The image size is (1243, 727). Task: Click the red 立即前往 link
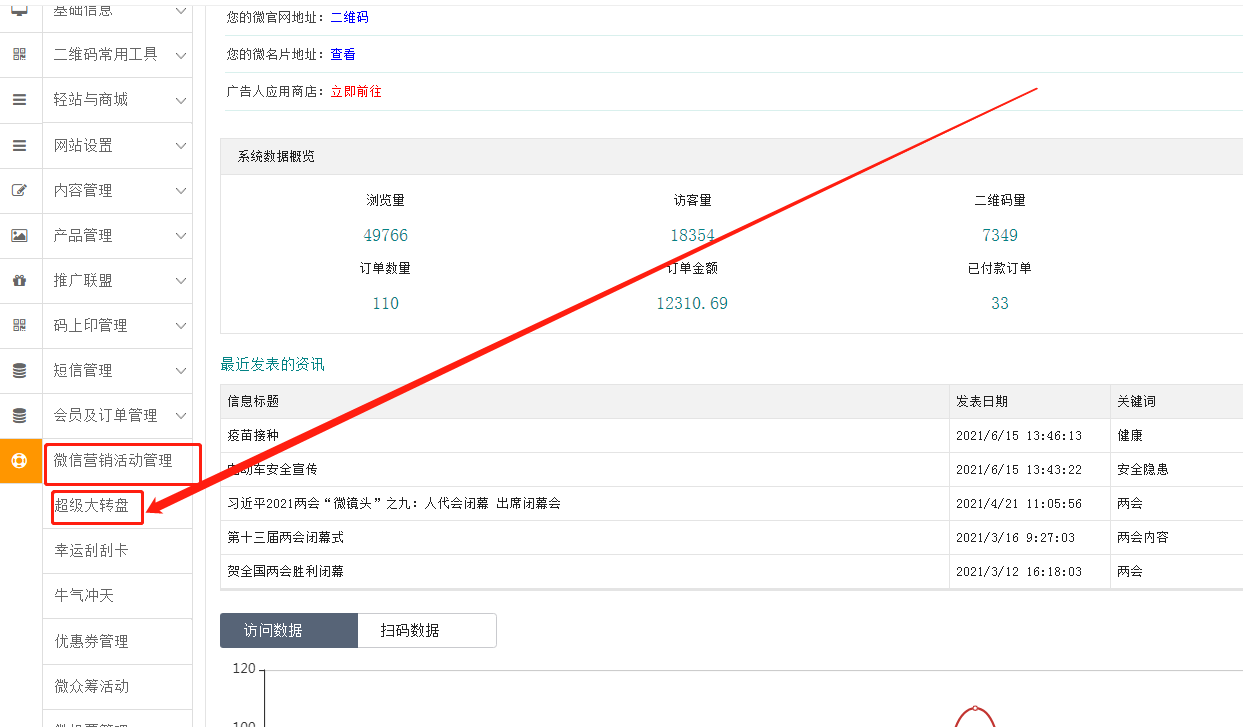(356, 91)
